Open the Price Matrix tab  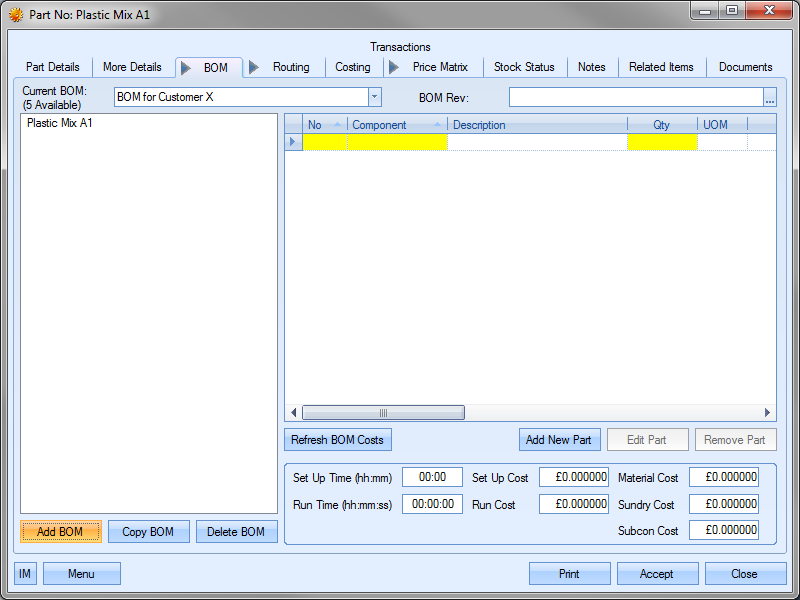[x=439, y=67]
